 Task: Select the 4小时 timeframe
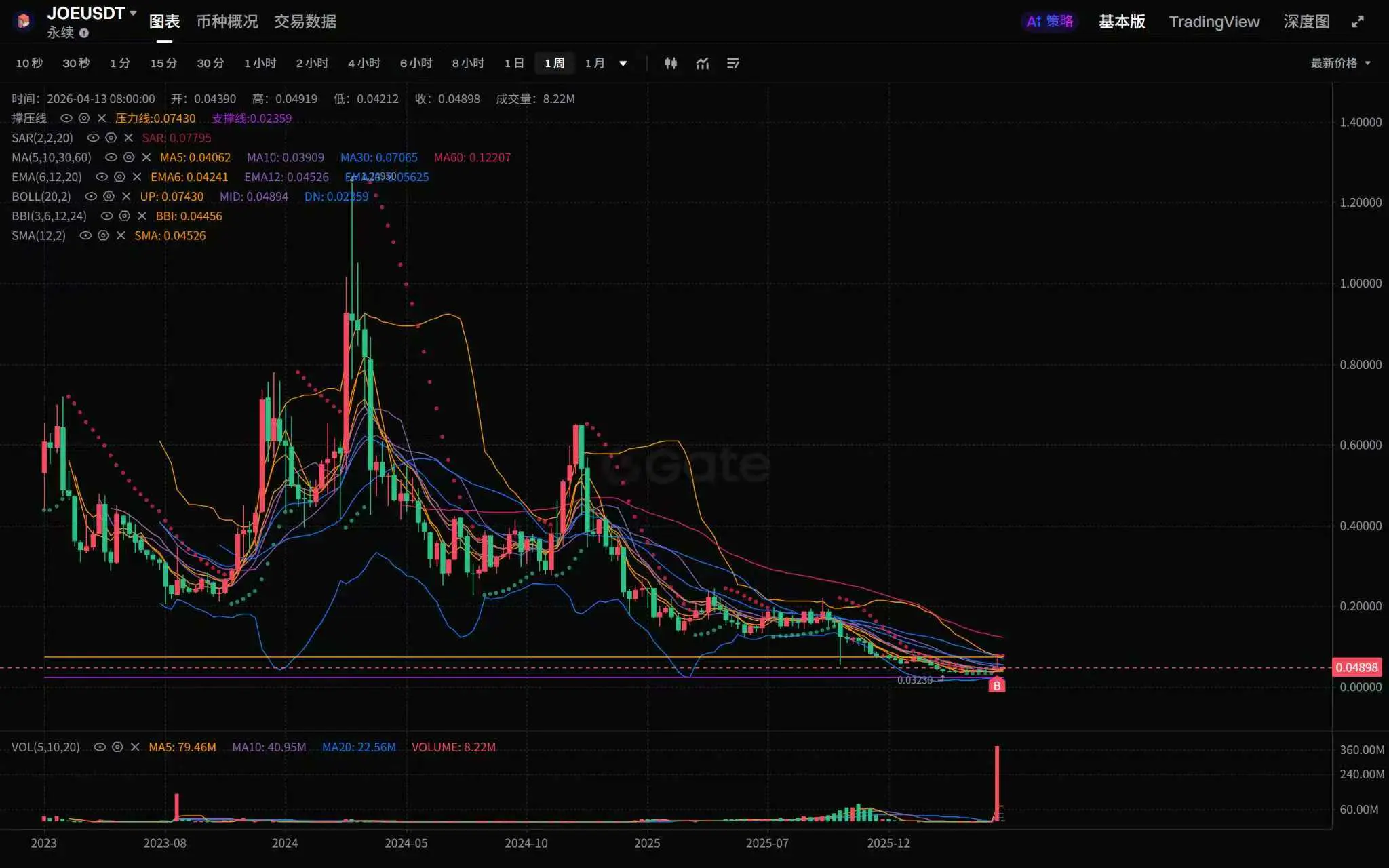[364, 63]
